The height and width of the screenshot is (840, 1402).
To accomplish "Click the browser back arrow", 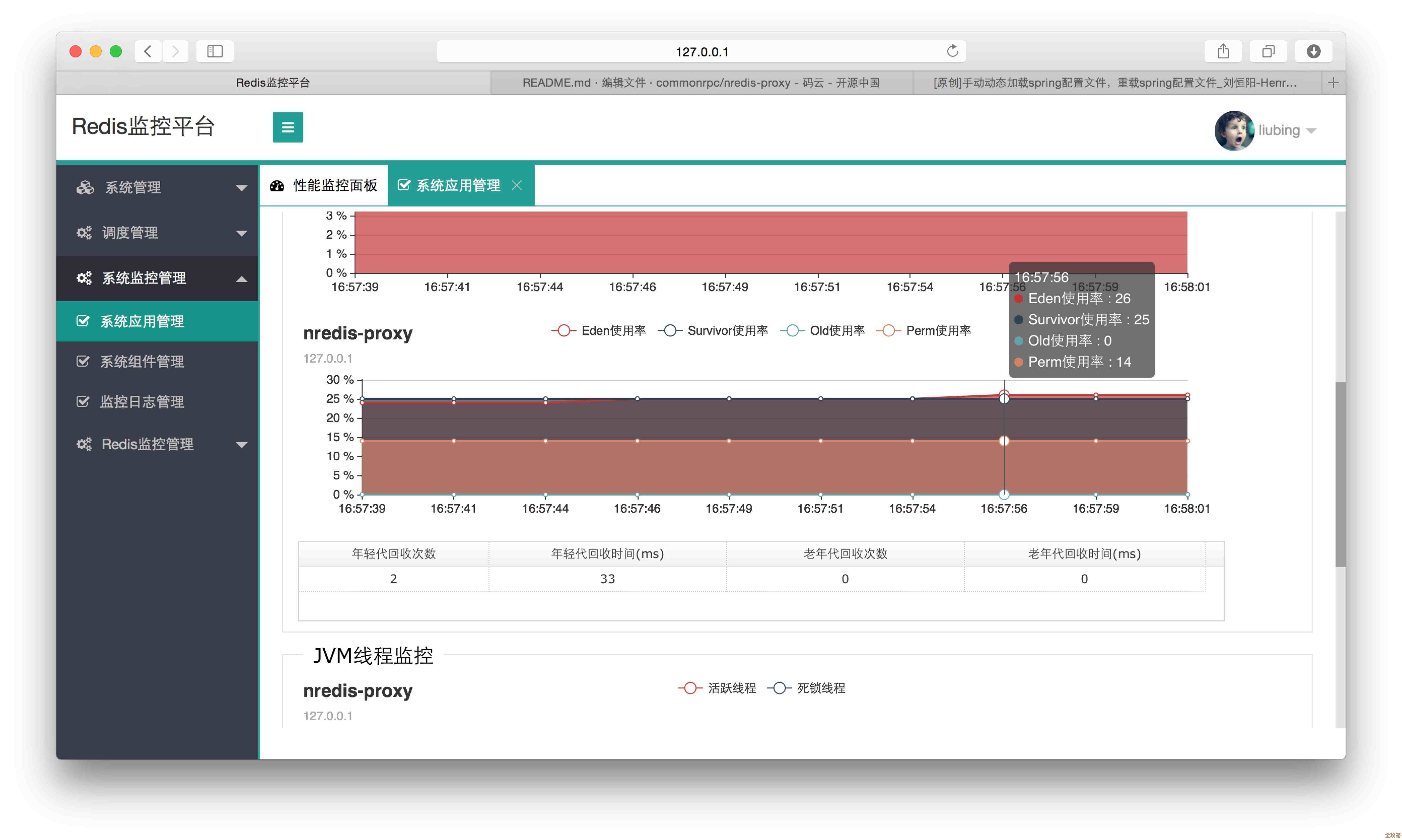I will (148, 52).
